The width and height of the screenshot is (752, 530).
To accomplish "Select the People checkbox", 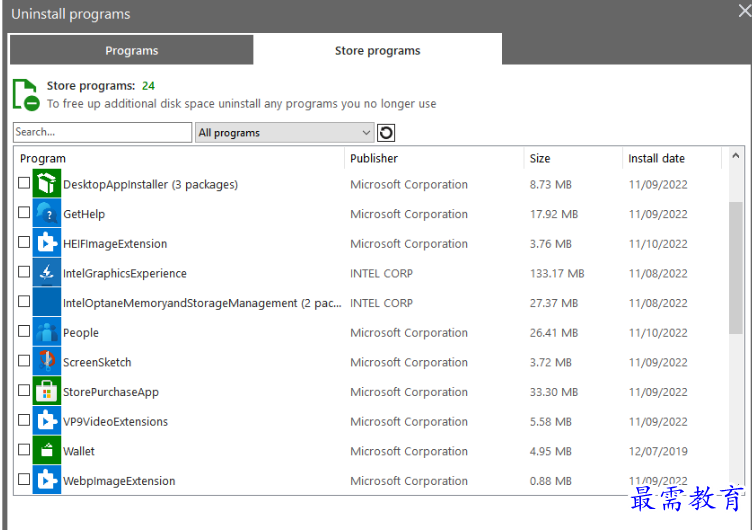I will click(24, 331).
